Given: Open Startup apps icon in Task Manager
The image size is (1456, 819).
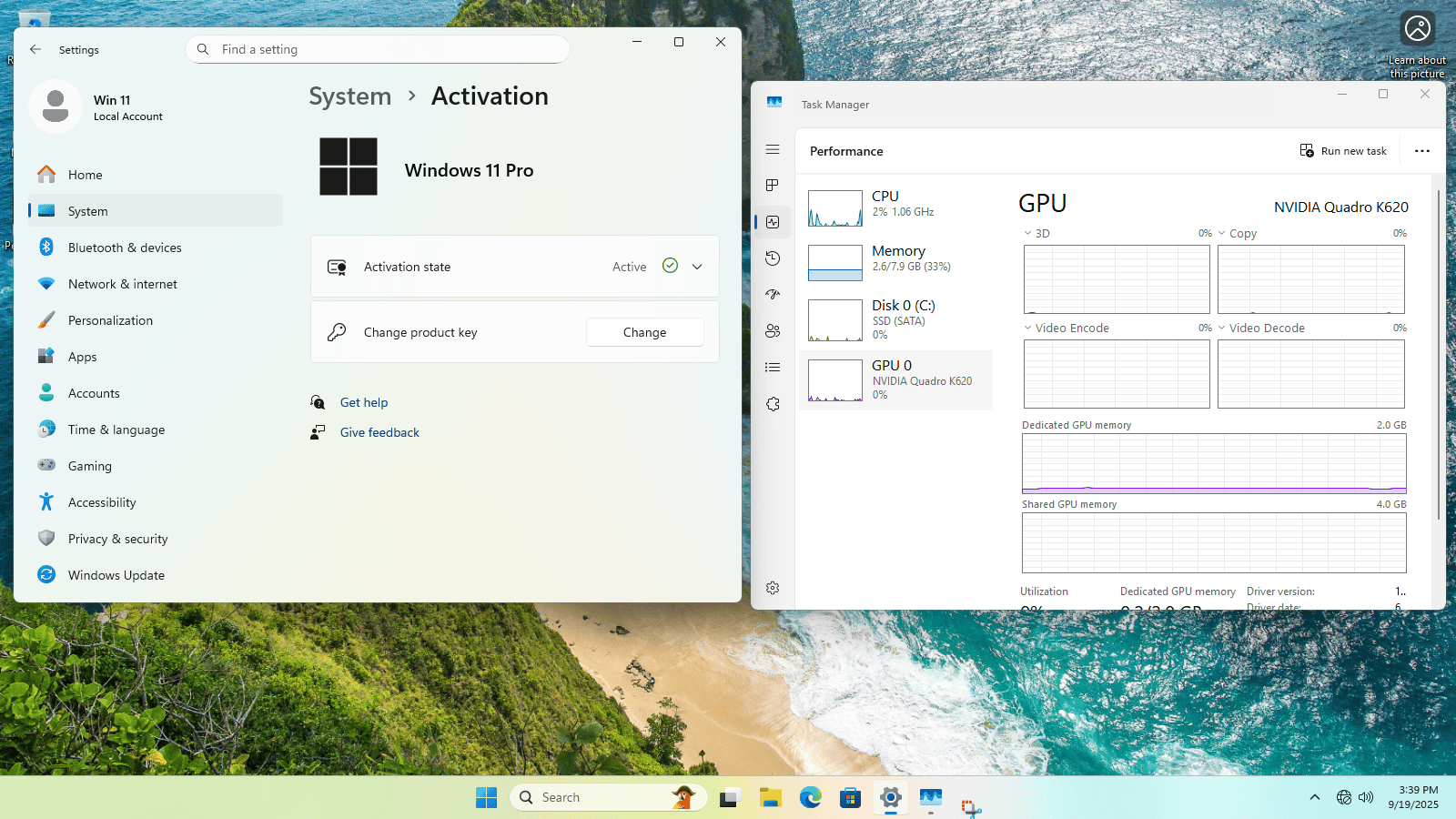Looking at the screenshot, I should point(773,295).
